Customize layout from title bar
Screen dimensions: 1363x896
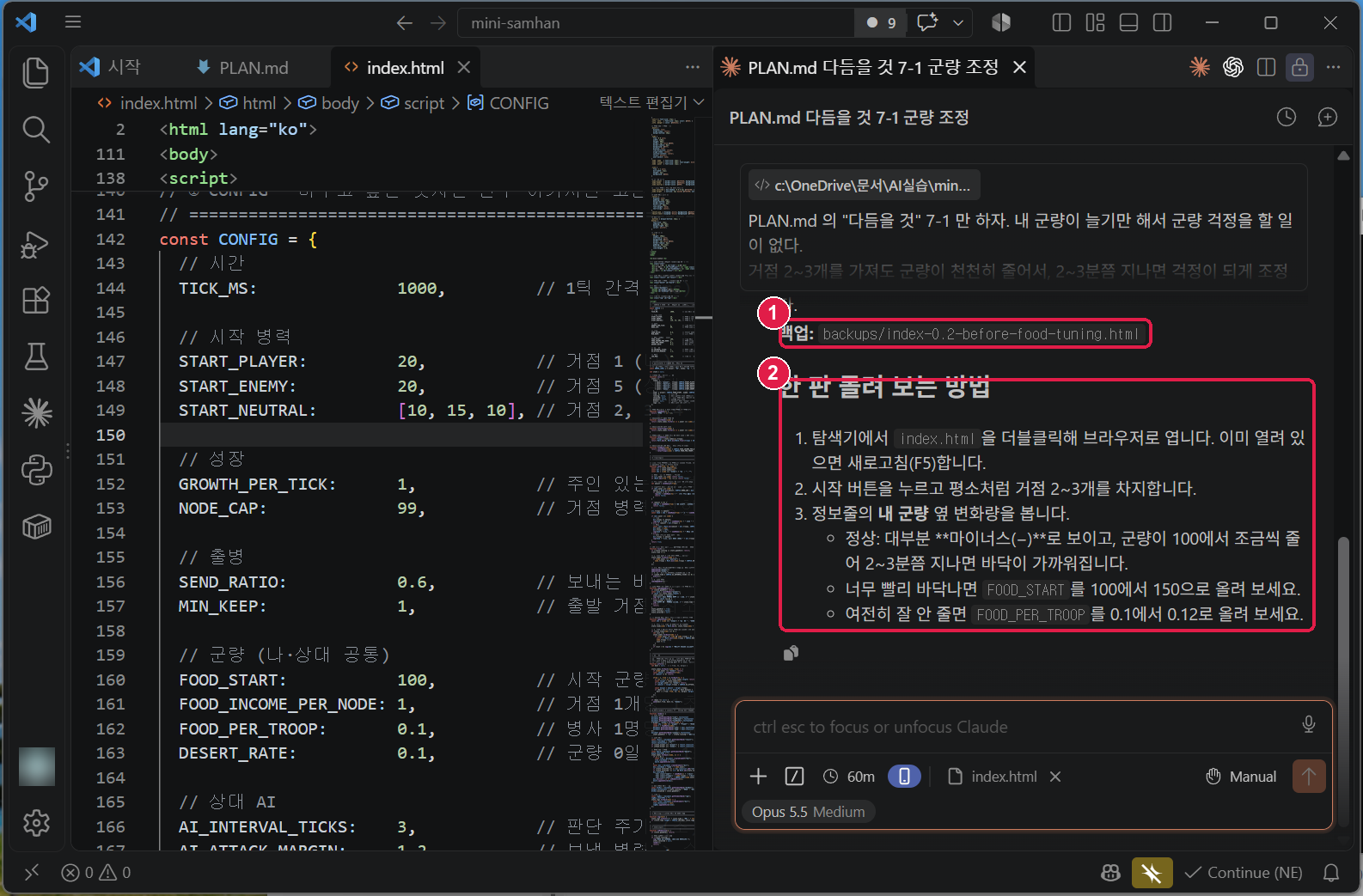point(1095,23)
